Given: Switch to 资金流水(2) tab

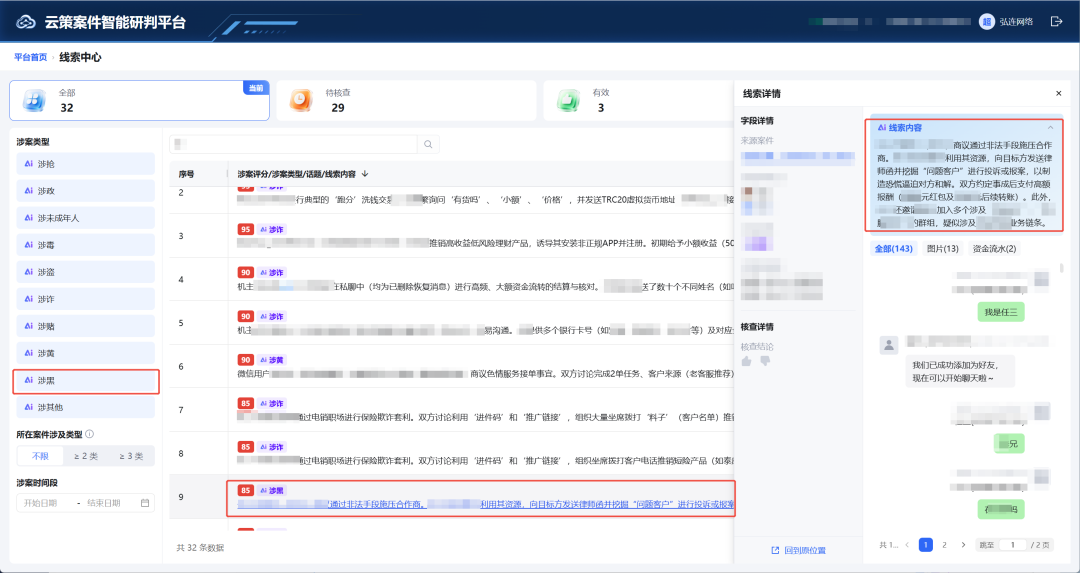Looking at the screenshot, I should [994, 249].
